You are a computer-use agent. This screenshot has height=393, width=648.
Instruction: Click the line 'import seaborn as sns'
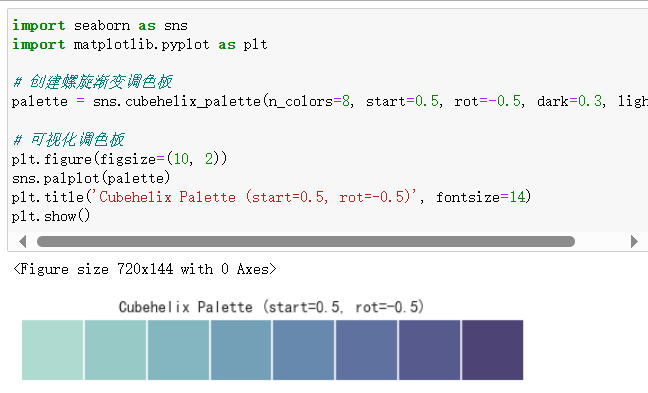coord(100,26)
